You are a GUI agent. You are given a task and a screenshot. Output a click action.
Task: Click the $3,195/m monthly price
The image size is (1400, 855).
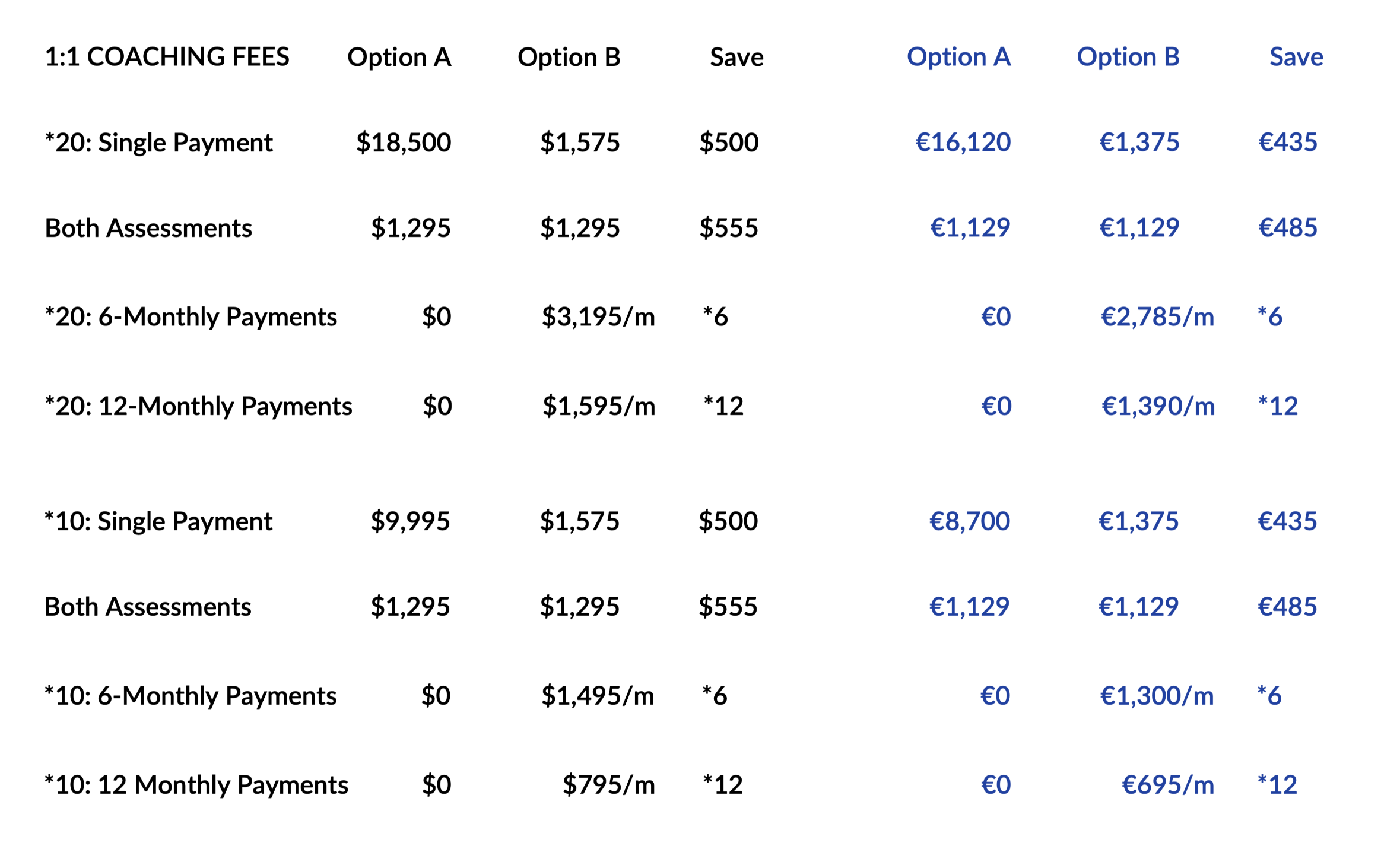click(x=598, y=317)
